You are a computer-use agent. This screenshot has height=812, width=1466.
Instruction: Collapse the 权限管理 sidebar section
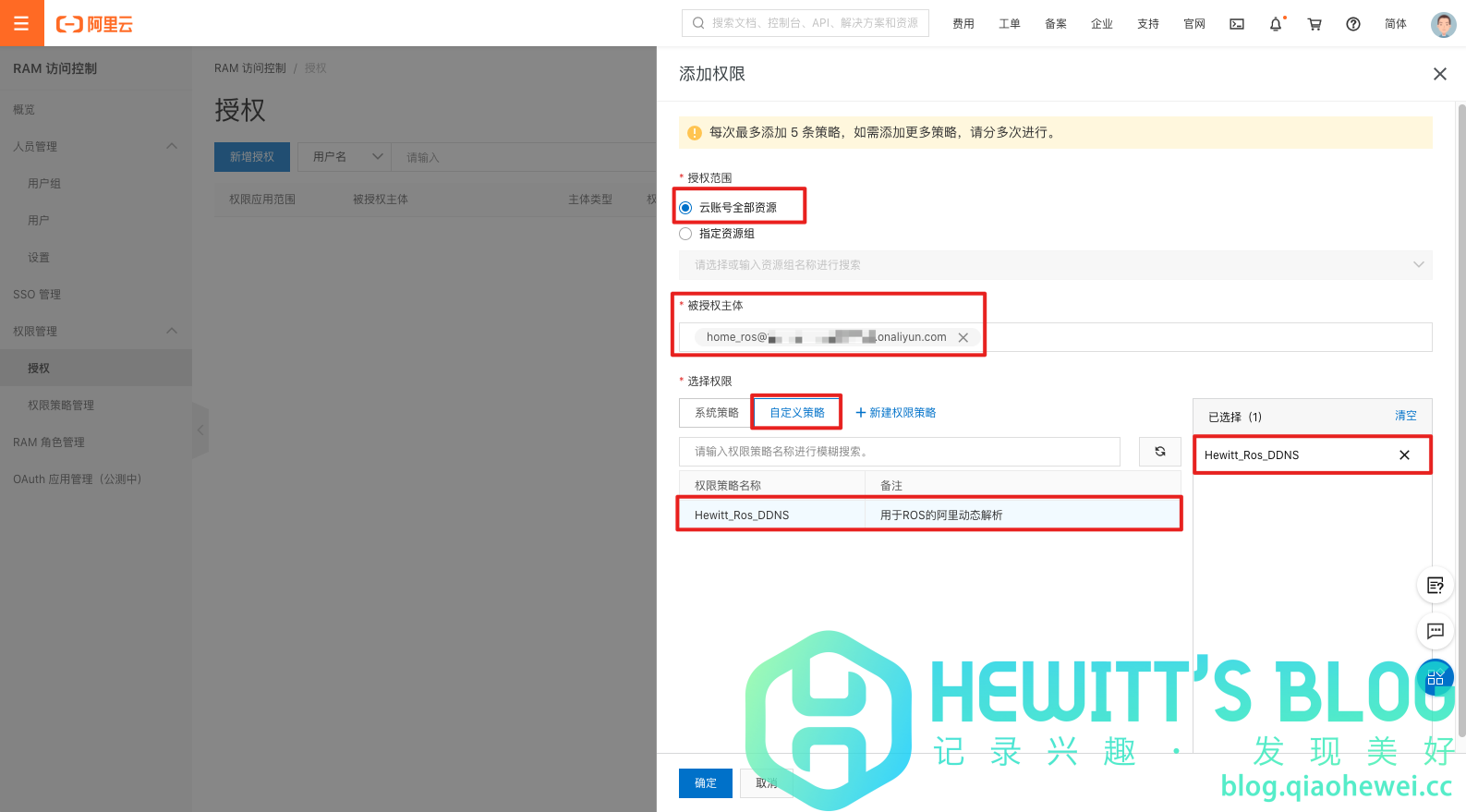click(x=172, y=332)
